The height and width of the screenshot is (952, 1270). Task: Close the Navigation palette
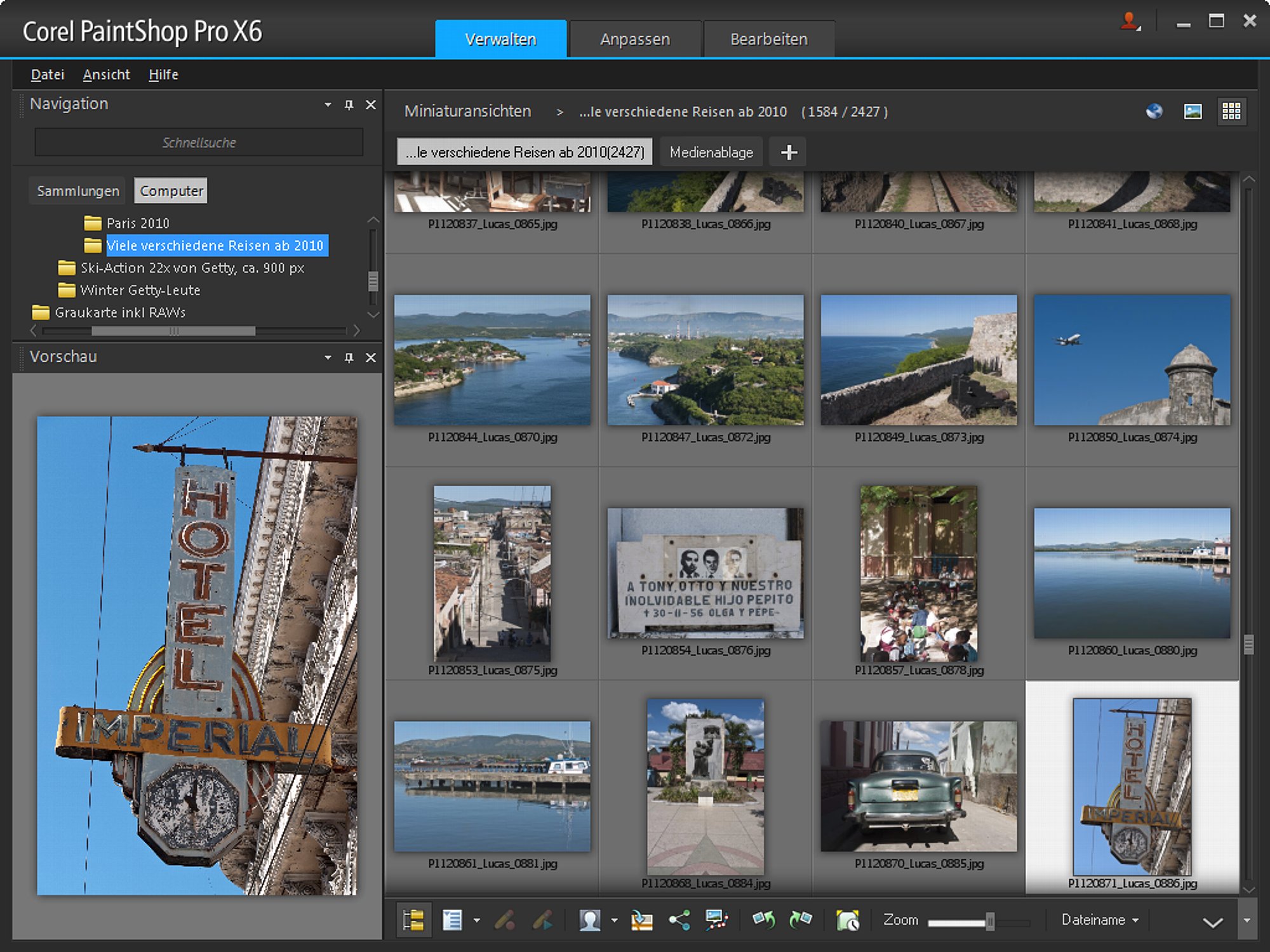coord(371,105)
